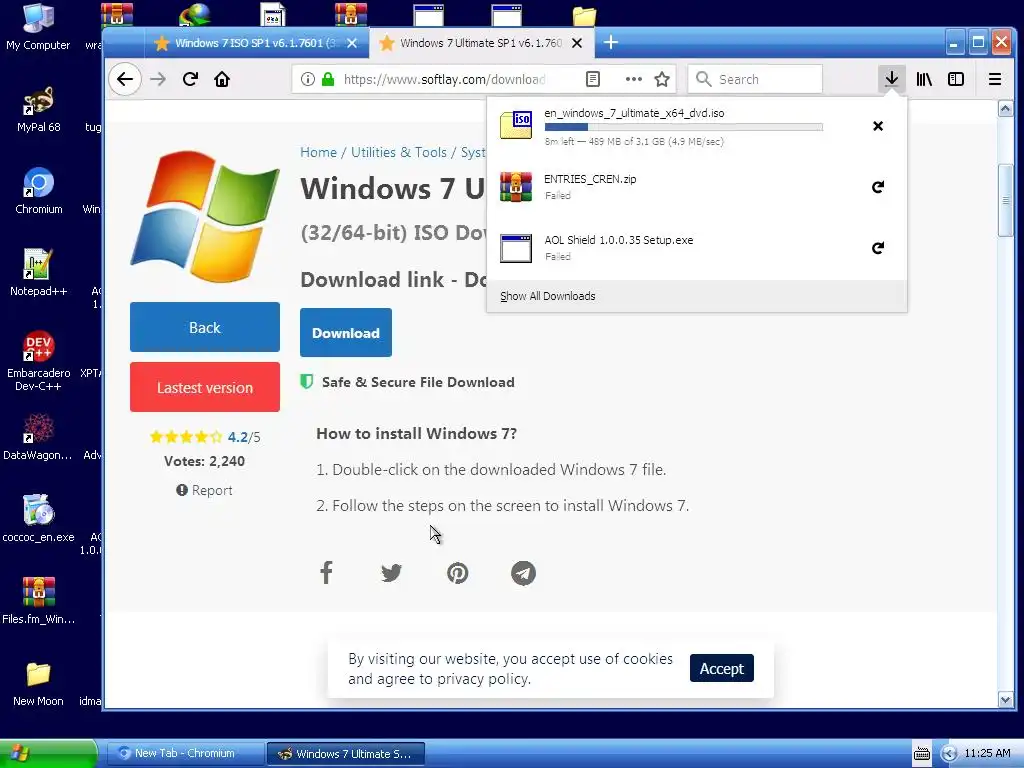Click the Windows logo image
Image resolution: width=1024 pixels, height=768 pixels.
tap(204, 216)
